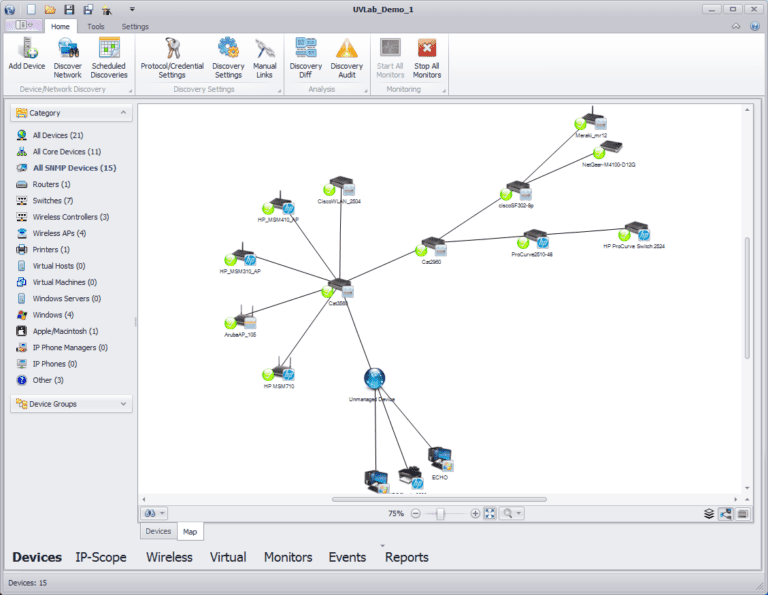Open the Wireless section

(169, 557)
